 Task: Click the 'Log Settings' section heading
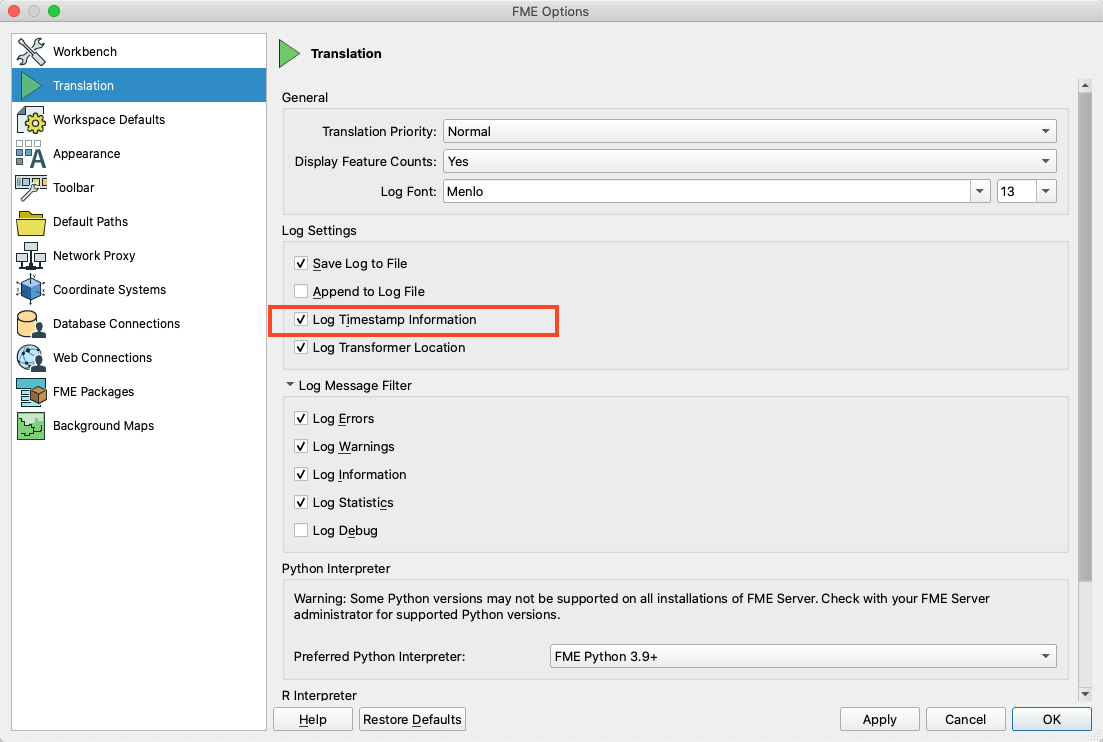[319, 231]
